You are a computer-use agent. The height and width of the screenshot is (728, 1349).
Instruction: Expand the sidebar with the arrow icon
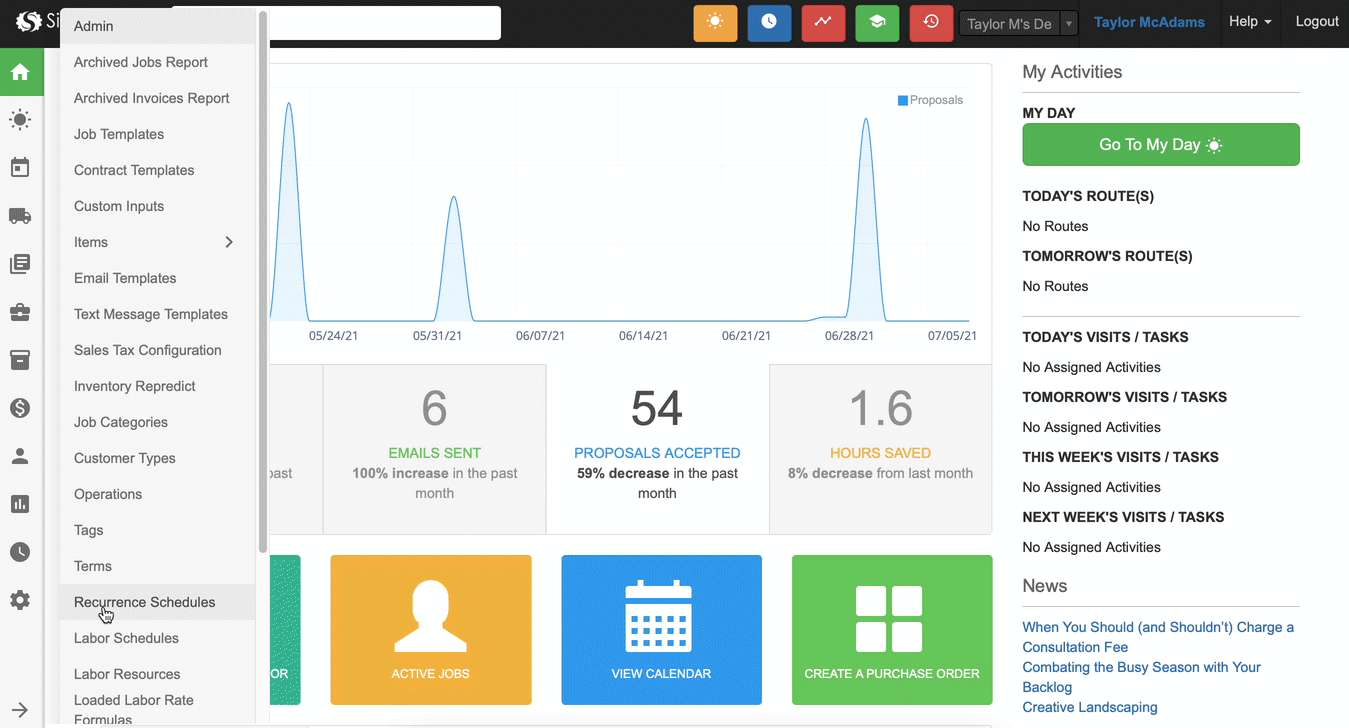click(20, 709)
